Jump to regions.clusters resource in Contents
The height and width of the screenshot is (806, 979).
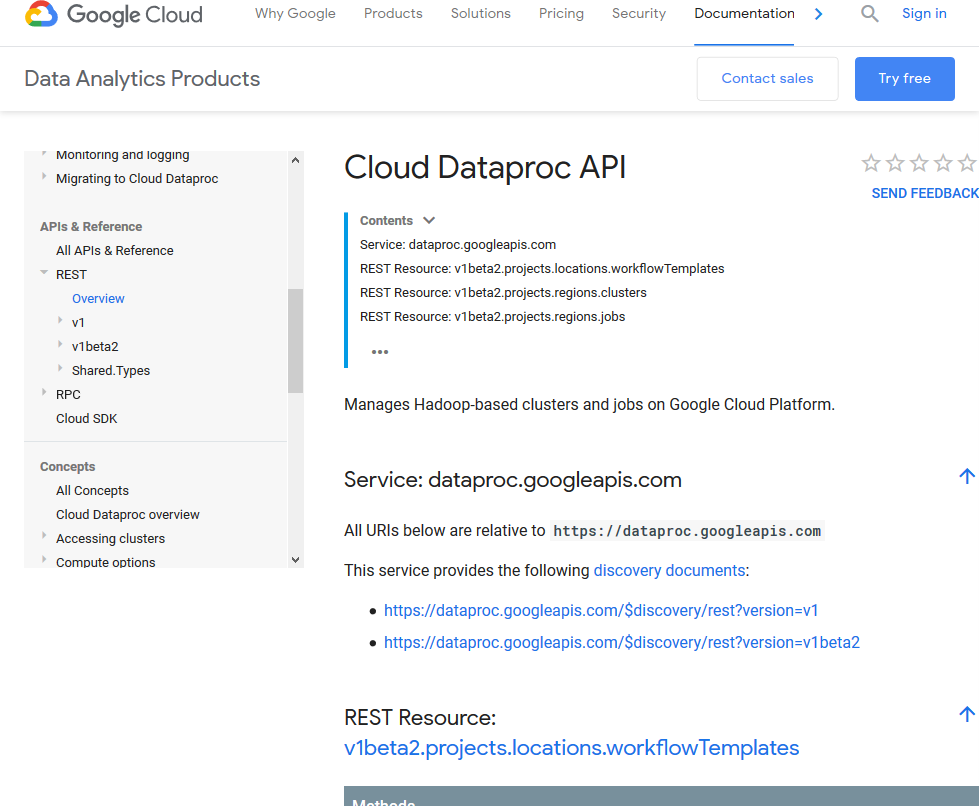503,293
